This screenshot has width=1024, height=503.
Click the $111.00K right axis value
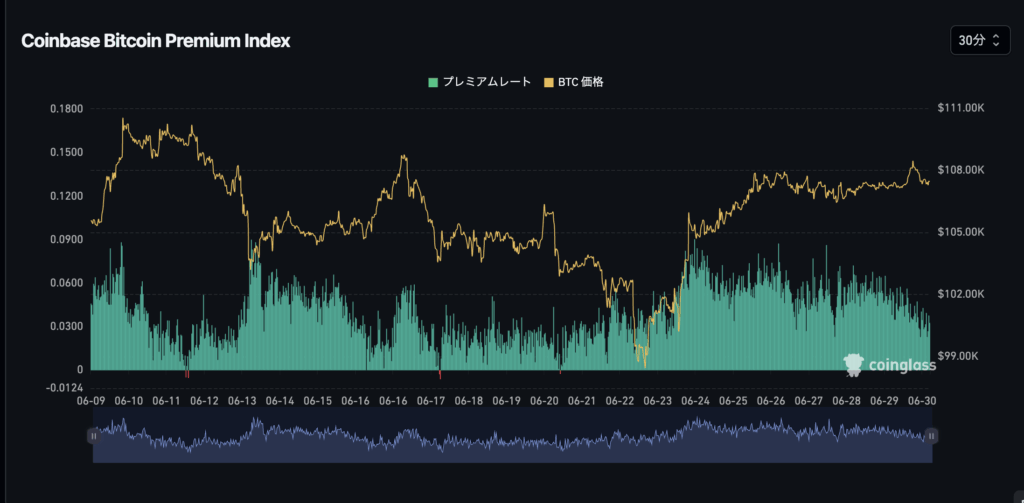point(961,108)
